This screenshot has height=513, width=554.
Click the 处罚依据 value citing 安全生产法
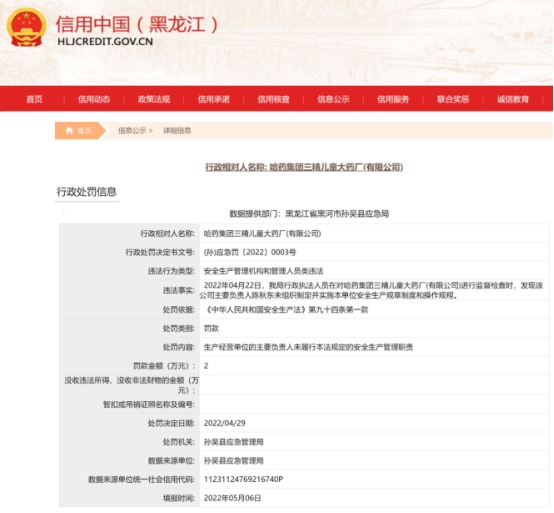point(286,310)
